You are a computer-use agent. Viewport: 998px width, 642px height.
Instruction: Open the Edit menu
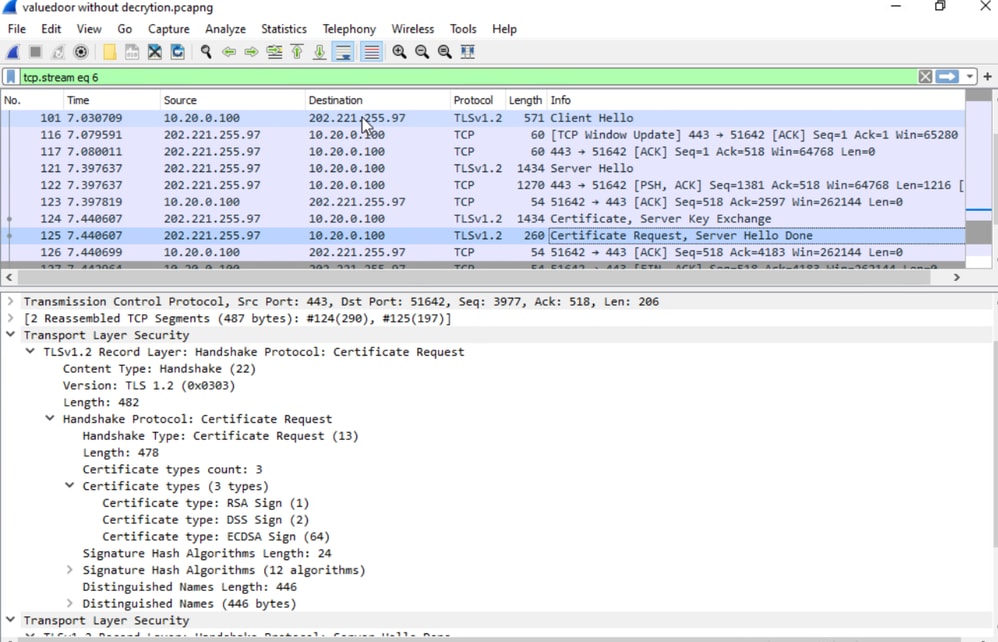point(51,29)
